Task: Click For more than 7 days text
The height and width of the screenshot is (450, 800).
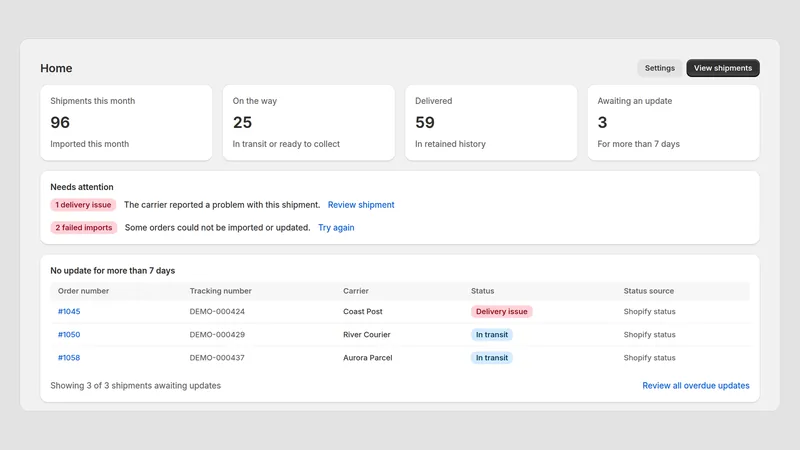Action: (x=638, y=144)
